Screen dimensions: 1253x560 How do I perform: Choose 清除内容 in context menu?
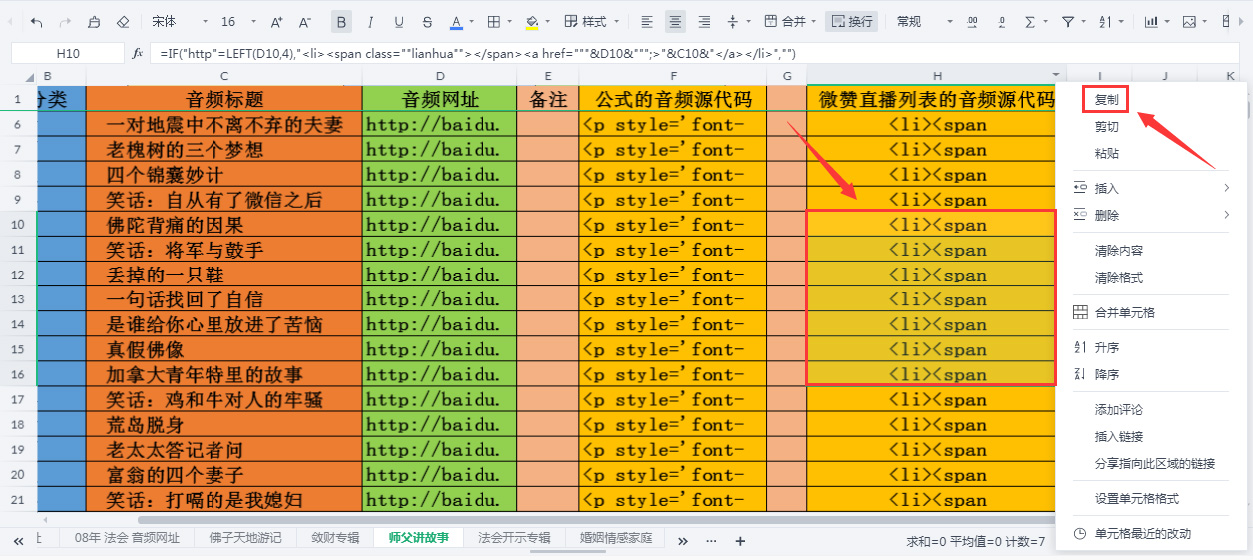(1119, 250)
